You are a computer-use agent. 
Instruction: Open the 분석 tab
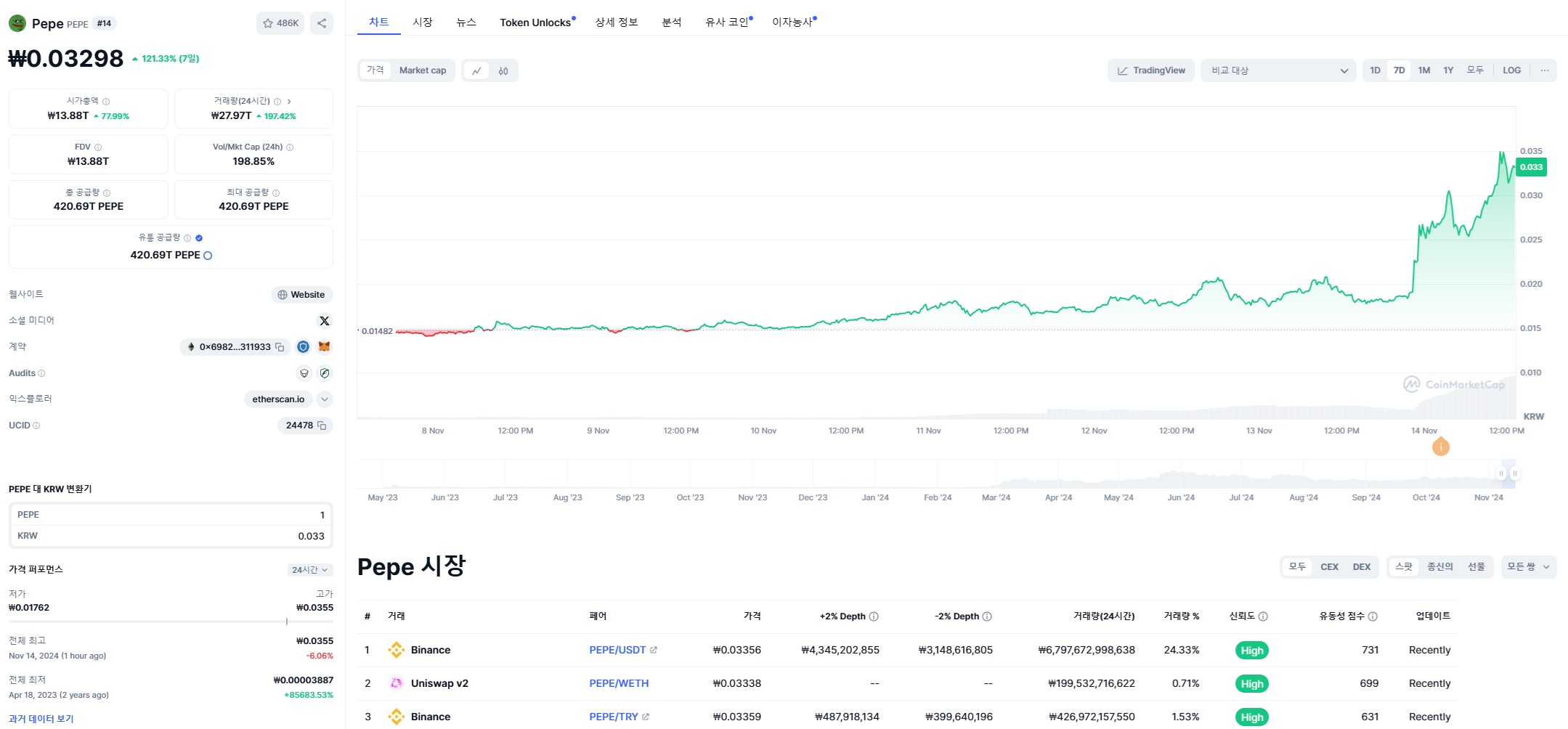click(672, 22)
